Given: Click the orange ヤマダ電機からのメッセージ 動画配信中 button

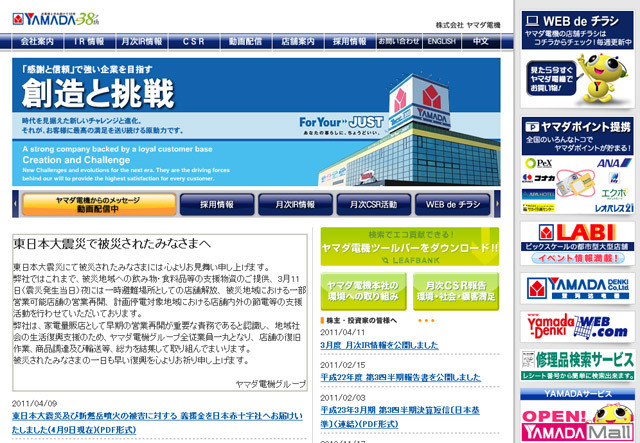Looking at the screenshot, I should pyautogui.click(x=99, y=204).
